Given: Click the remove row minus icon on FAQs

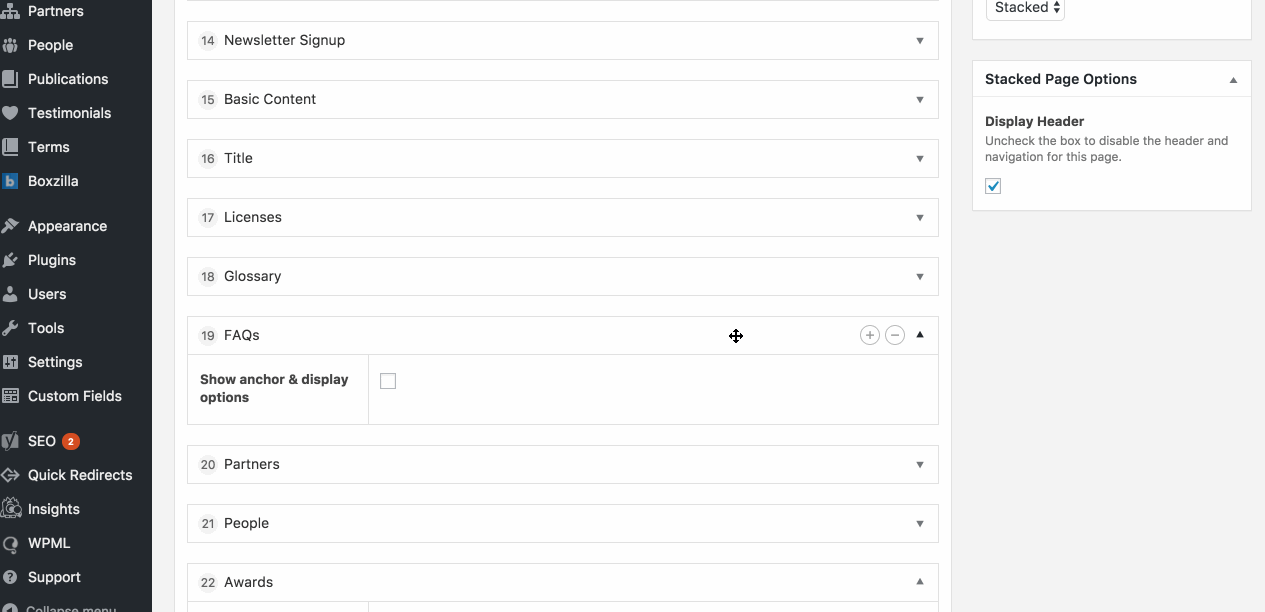Looking at the screenshot, I should coord(895,335).
